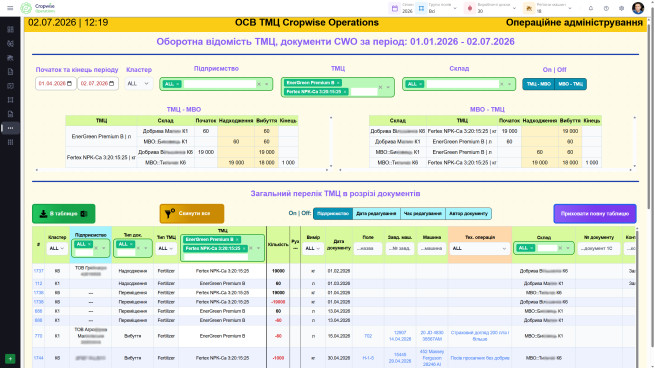Open the hamburger menu in the header
The image size is (655, 368).
pyautogui.click(x=10, y=8)
